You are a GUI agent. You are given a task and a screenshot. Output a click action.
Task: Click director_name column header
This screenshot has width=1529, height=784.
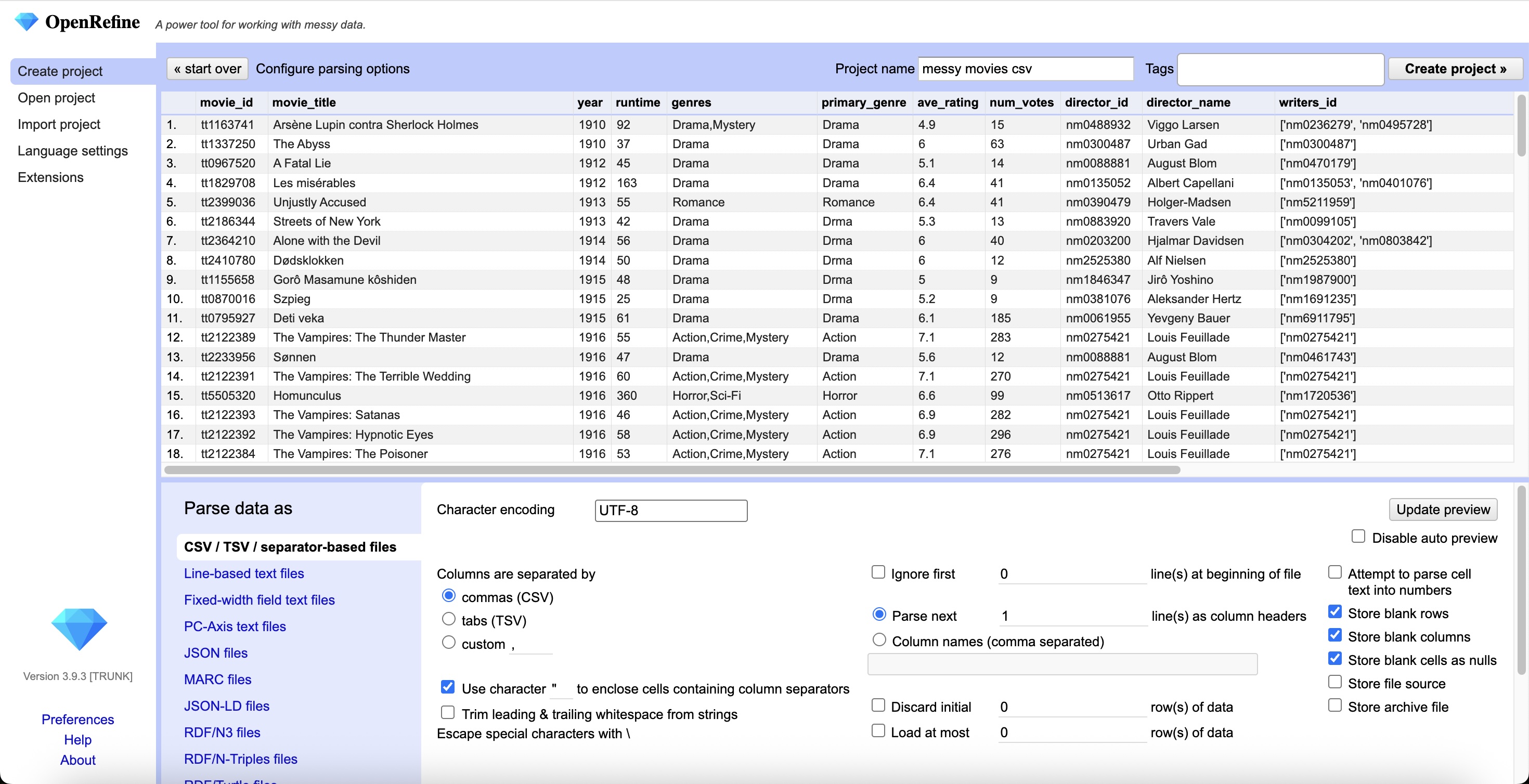pyautogui.click(x=1188, y=102)
